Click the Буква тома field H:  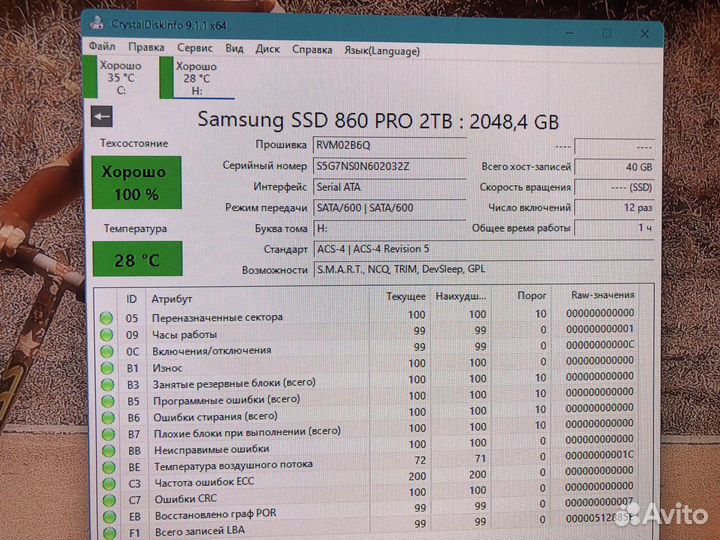pyautogui.click(x=389, y=228)
